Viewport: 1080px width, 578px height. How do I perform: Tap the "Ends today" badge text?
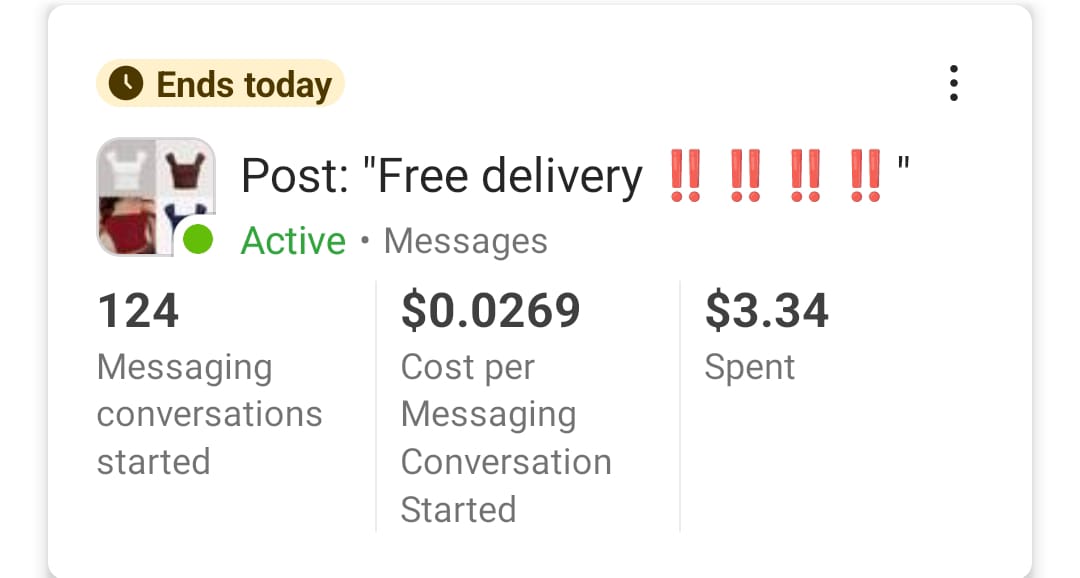[x=243, y=85]
